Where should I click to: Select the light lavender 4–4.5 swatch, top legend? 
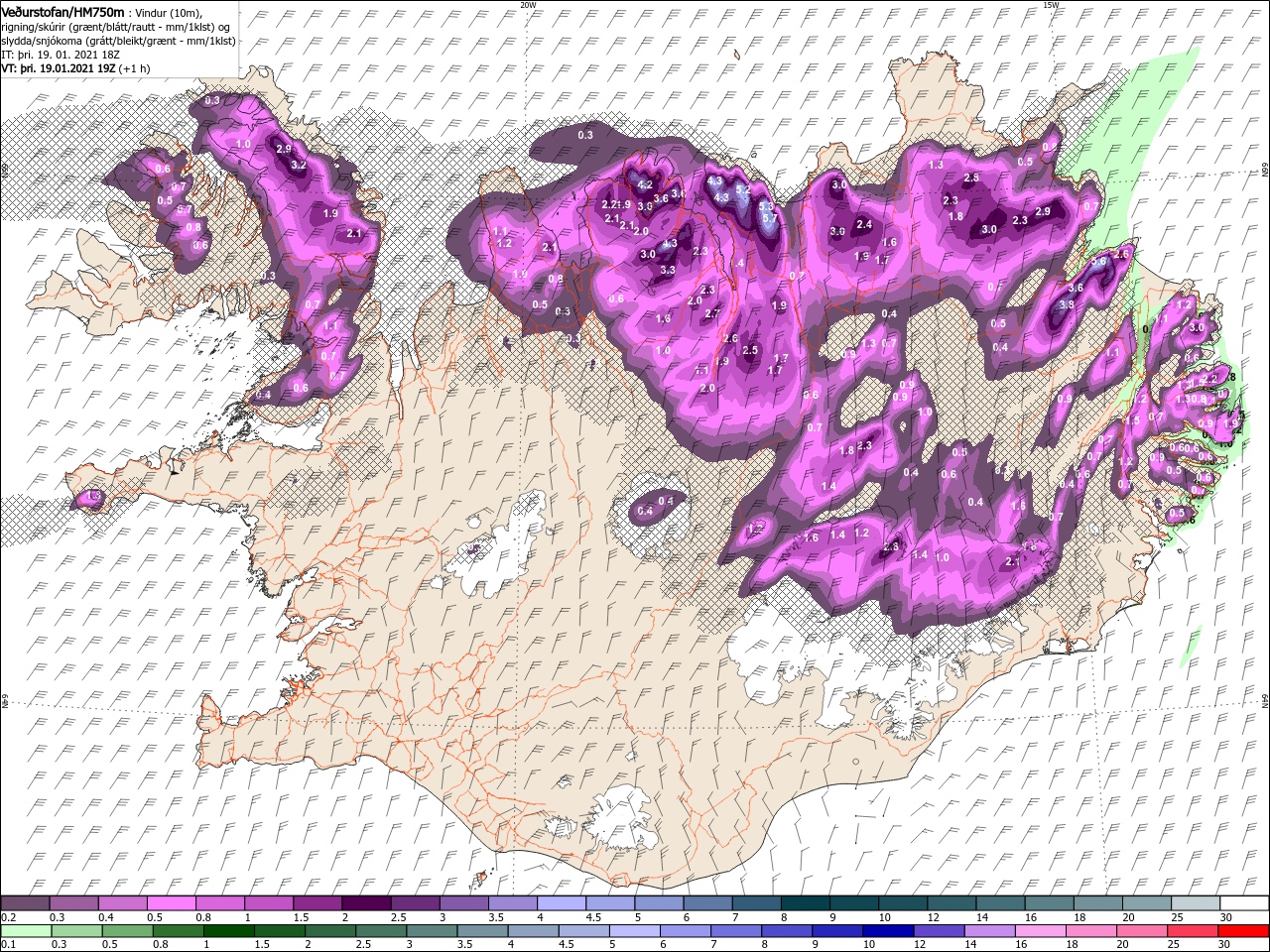pos(562,902)
